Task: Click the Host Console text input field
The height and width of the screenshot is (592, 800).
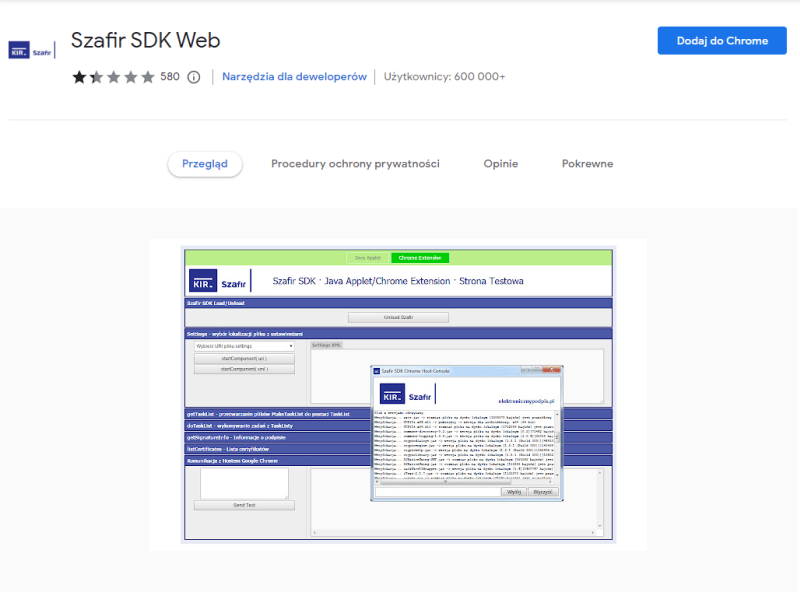Action: (x=438, y=492)
